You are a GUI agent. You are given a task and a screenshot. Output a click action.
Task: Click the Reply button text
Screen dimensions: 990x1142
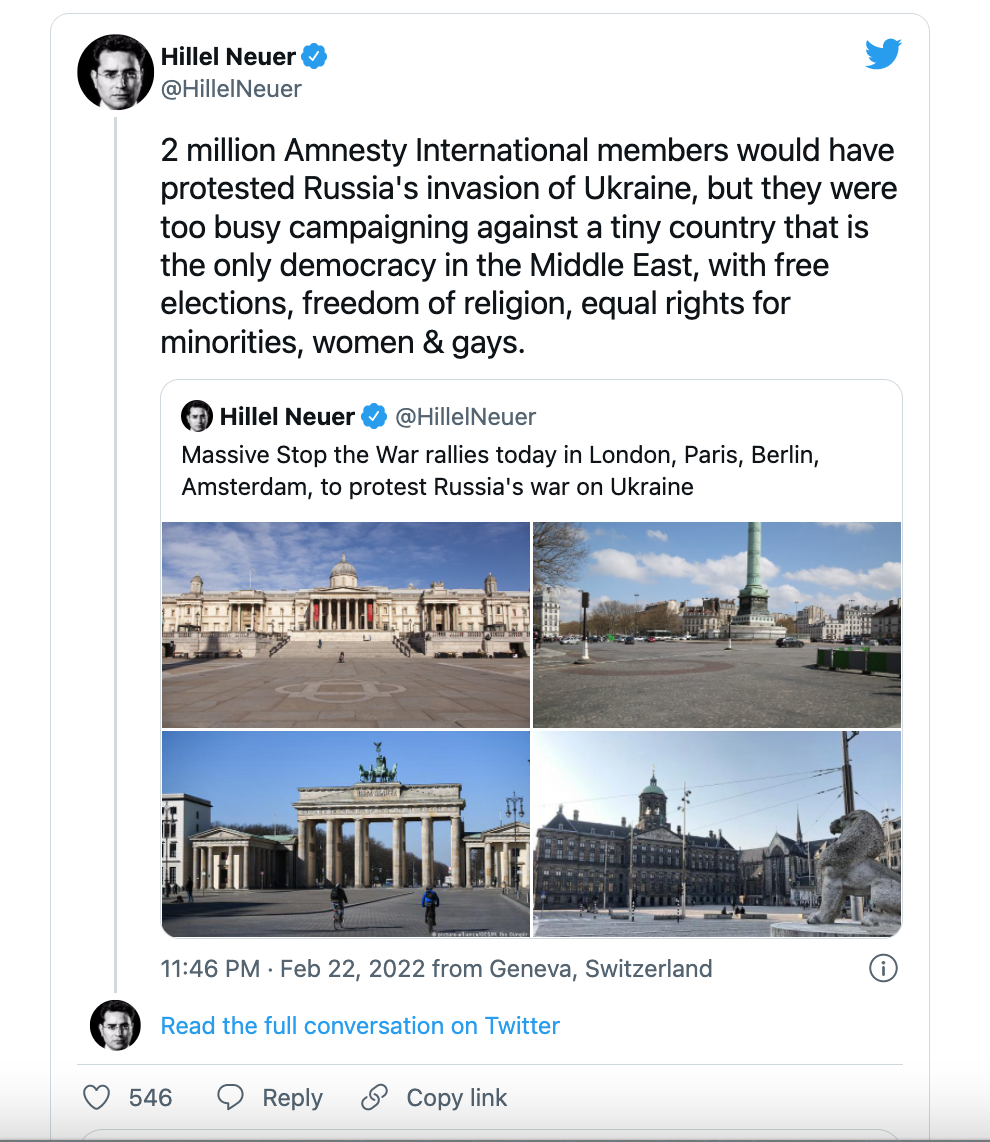tap(292, 1098)
